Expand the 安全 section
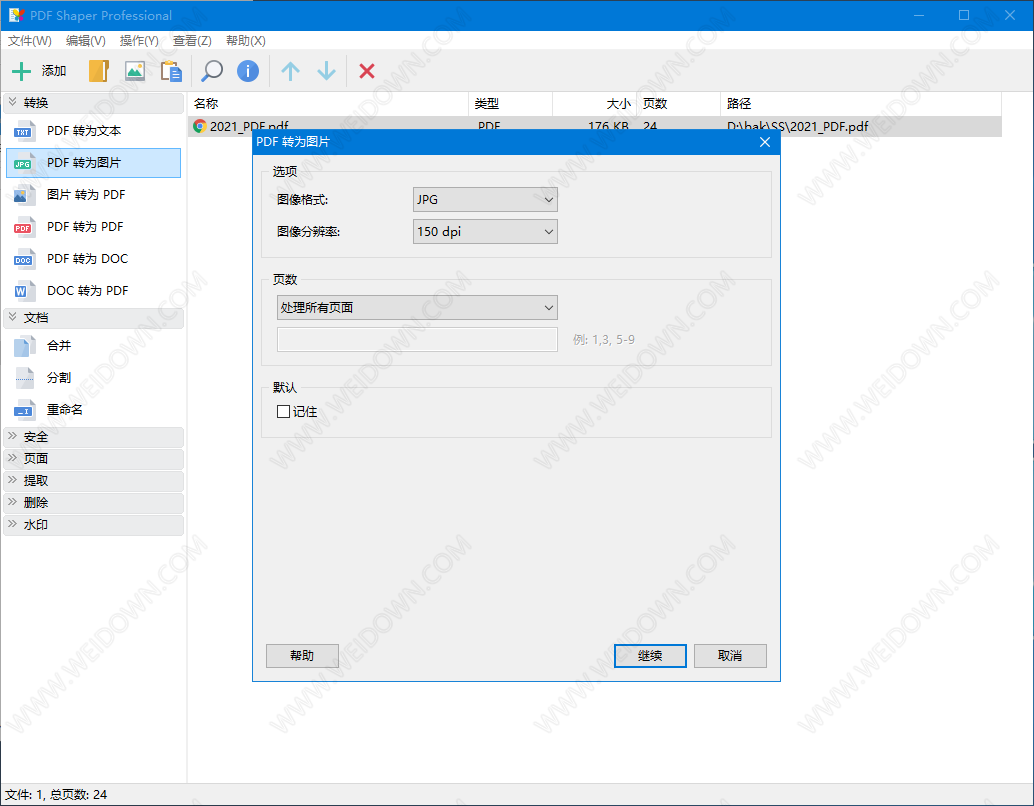Screen dimensions: 1034x806 click(93, 437)
